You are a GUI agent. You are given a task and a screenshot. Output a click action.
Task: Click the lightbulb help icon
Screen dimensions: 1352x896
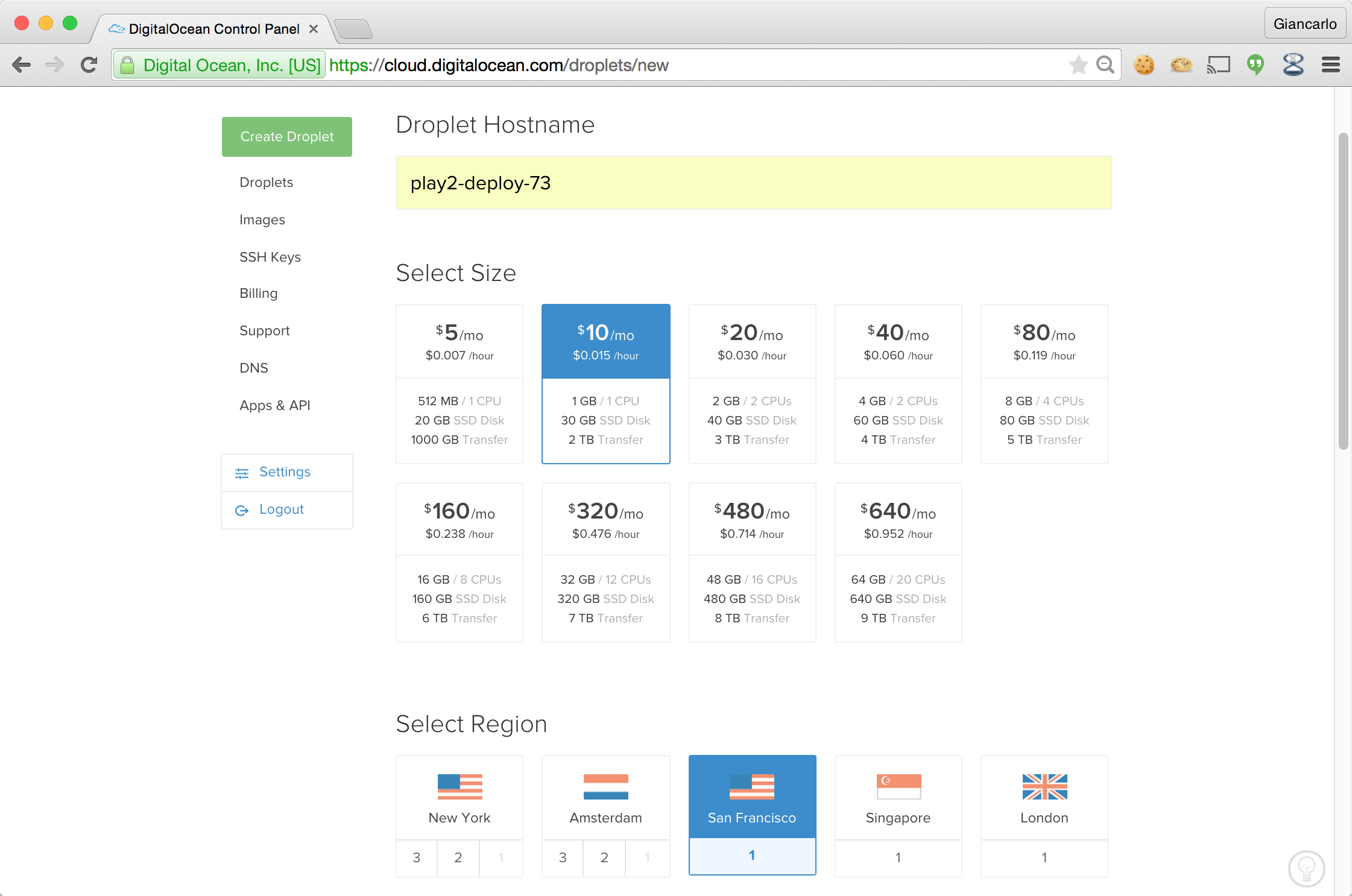coord(1306,868)
